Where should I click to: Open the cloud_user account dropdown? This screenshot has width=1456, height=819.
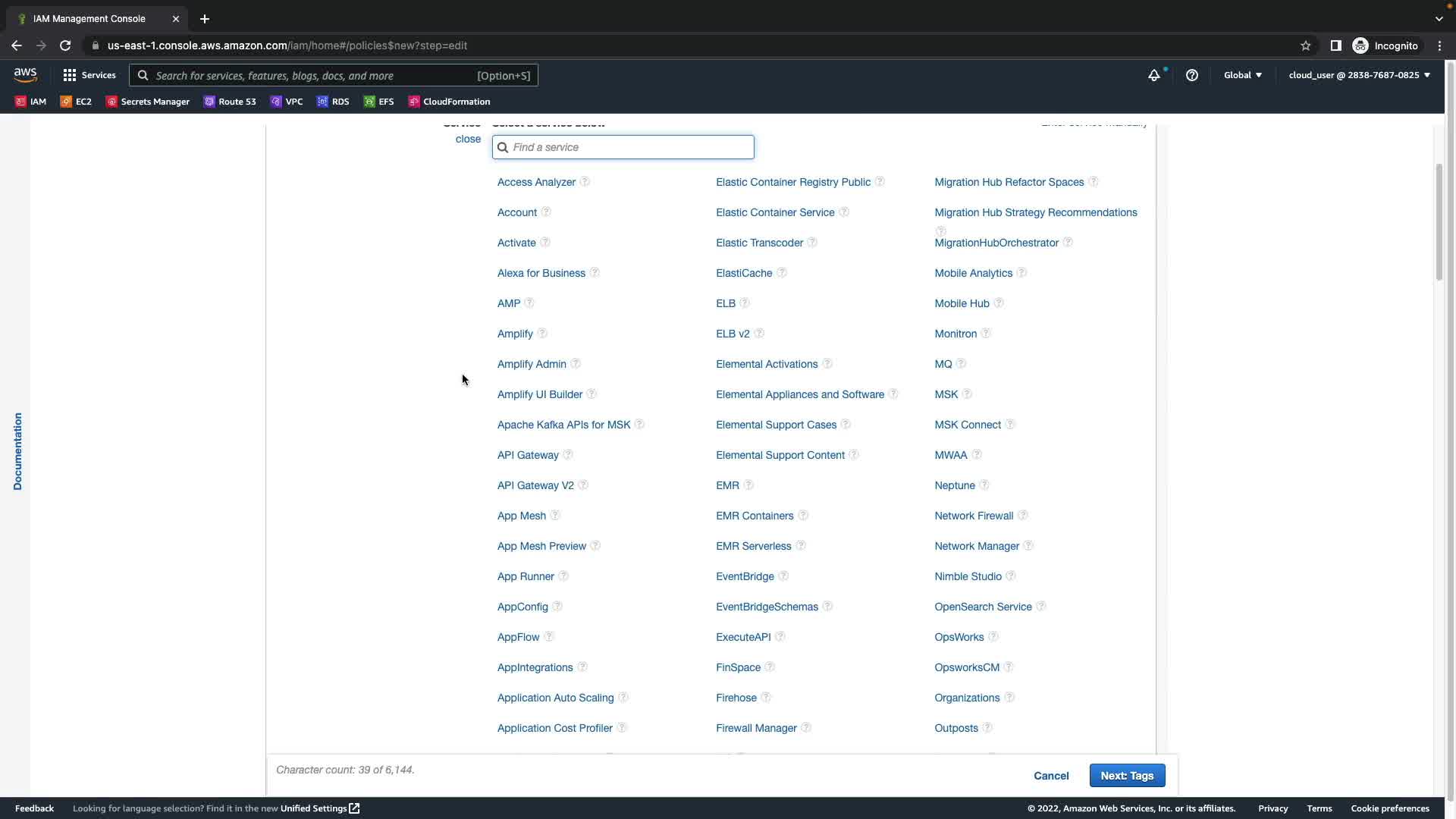point(1359,75)
